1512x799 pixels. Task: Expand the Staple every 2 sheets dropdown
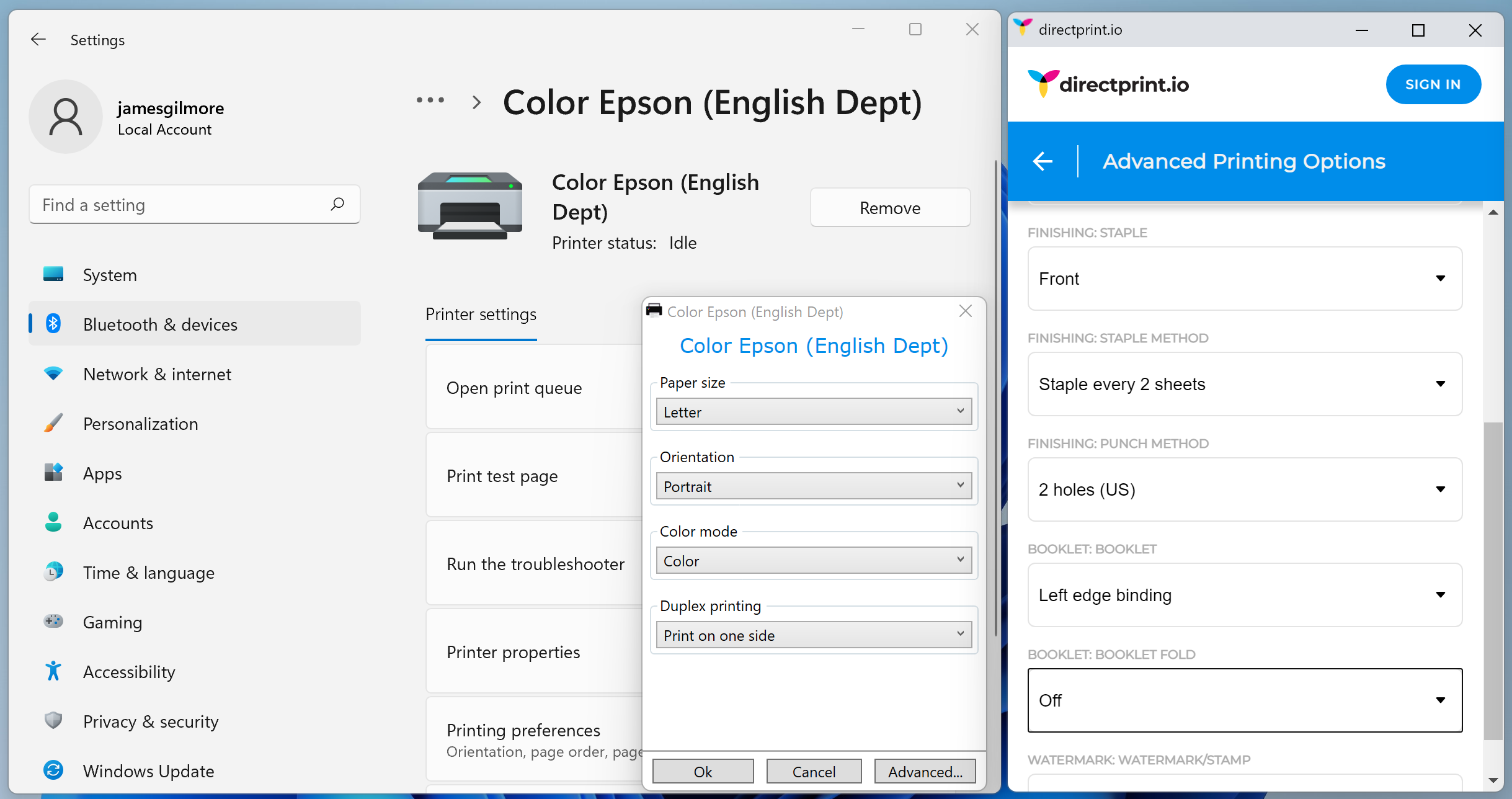(x=1245, y=384)
